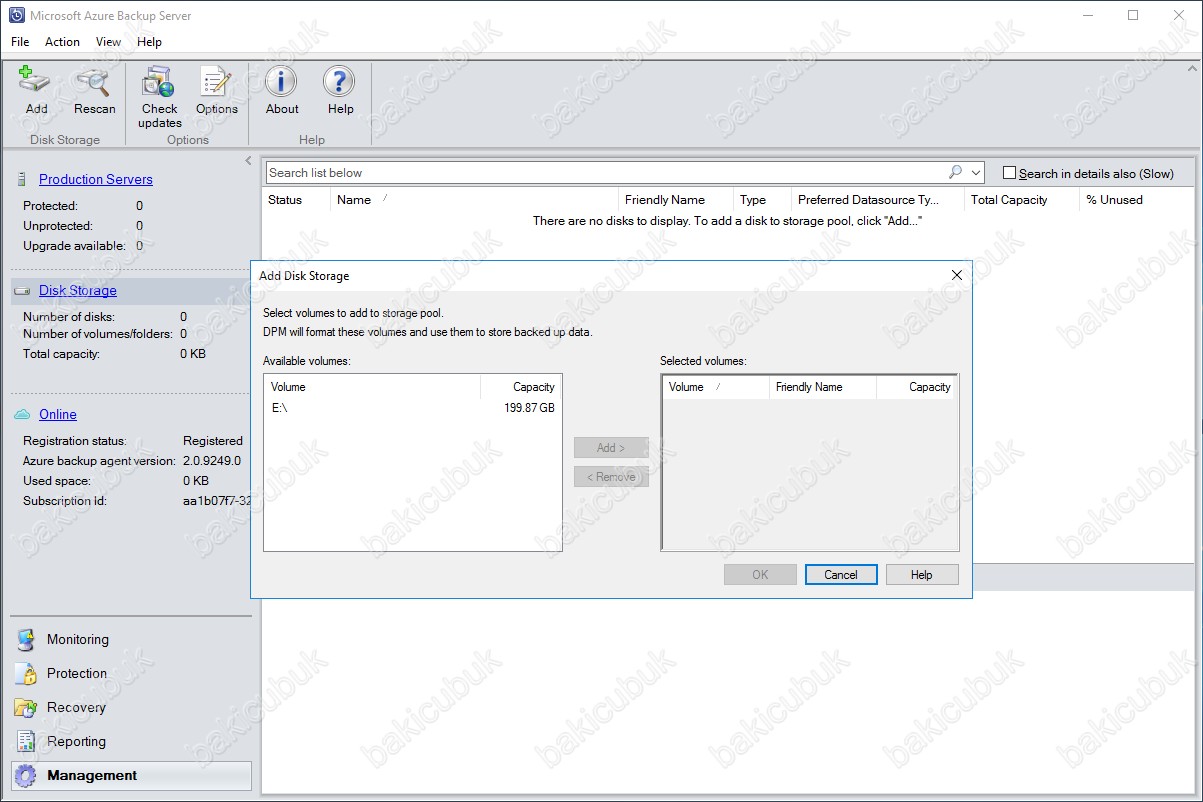This screenshot has width=1203, height=802.
Task: Click the Management gear icon
Action: pyautogui.click(x=26, y=776)
